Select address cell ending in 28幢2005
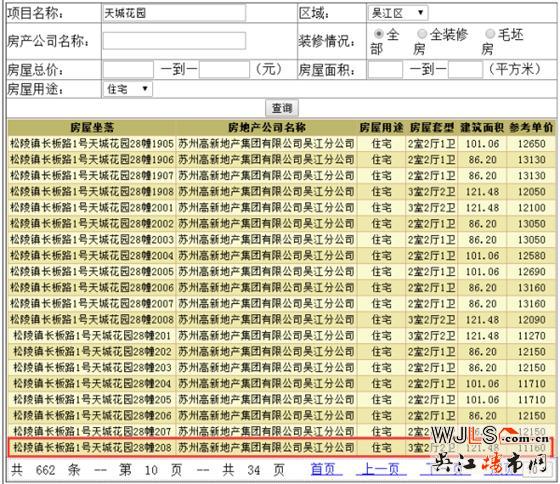Viewport: 560px width, 484px height. (92, 272)
